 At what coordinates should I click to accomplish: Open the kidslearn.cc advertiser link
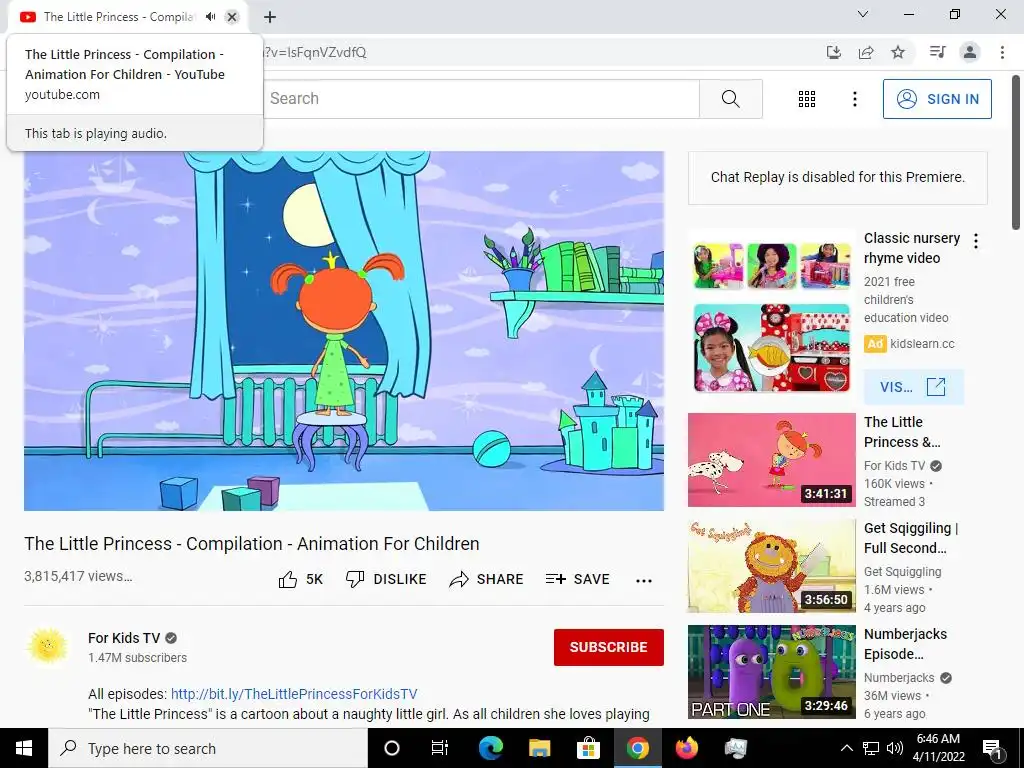922,344
